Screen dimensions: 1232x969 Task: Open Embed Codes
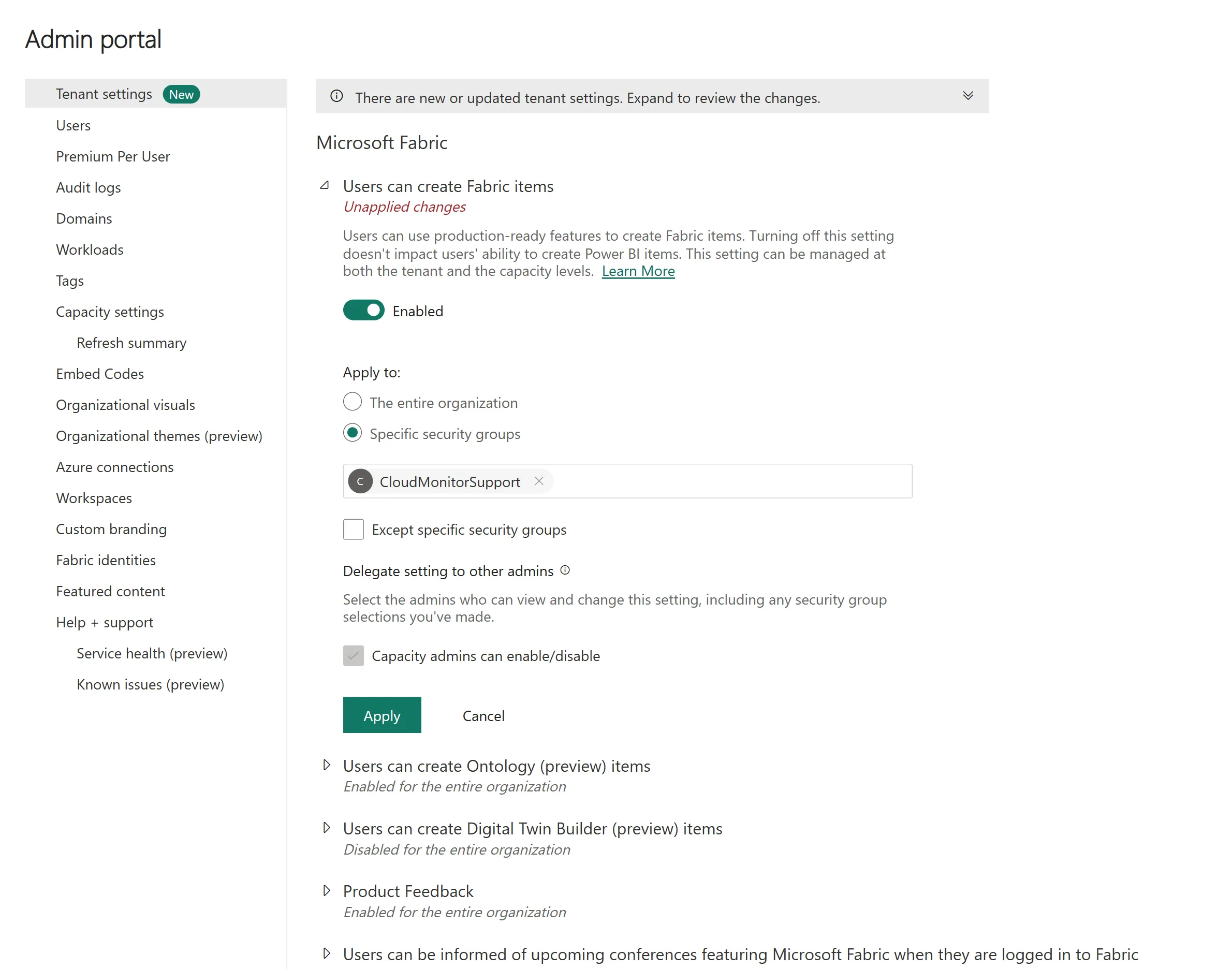coord(100,374)
